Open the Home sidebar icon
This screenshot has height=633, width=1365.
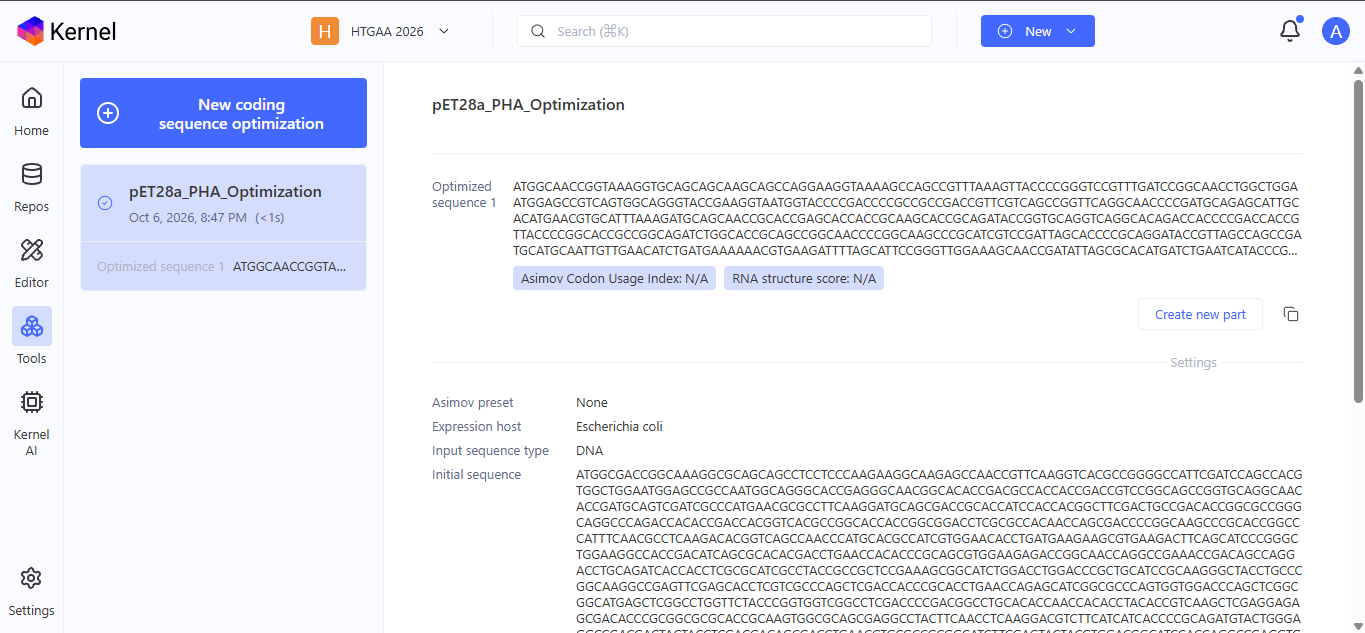[32, 98]
